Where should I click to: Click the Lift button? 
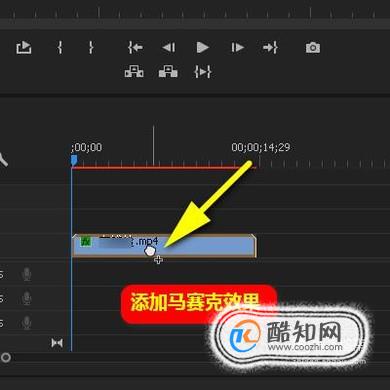coord(134,71)
